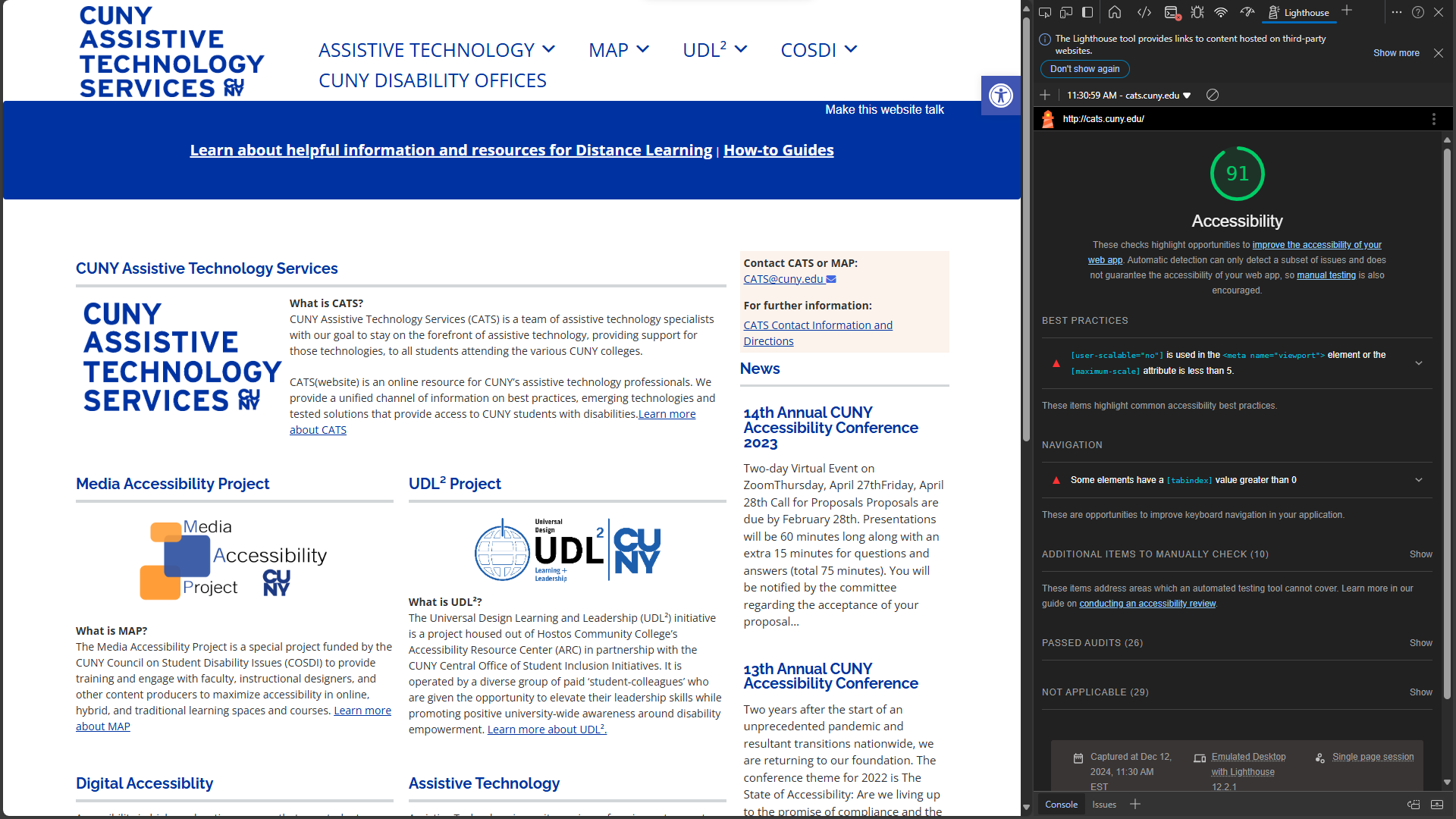The width and height of the screenshot is (1456, 819).
Task: Email CATS@cuny.edu link
Action: [783, 279]
